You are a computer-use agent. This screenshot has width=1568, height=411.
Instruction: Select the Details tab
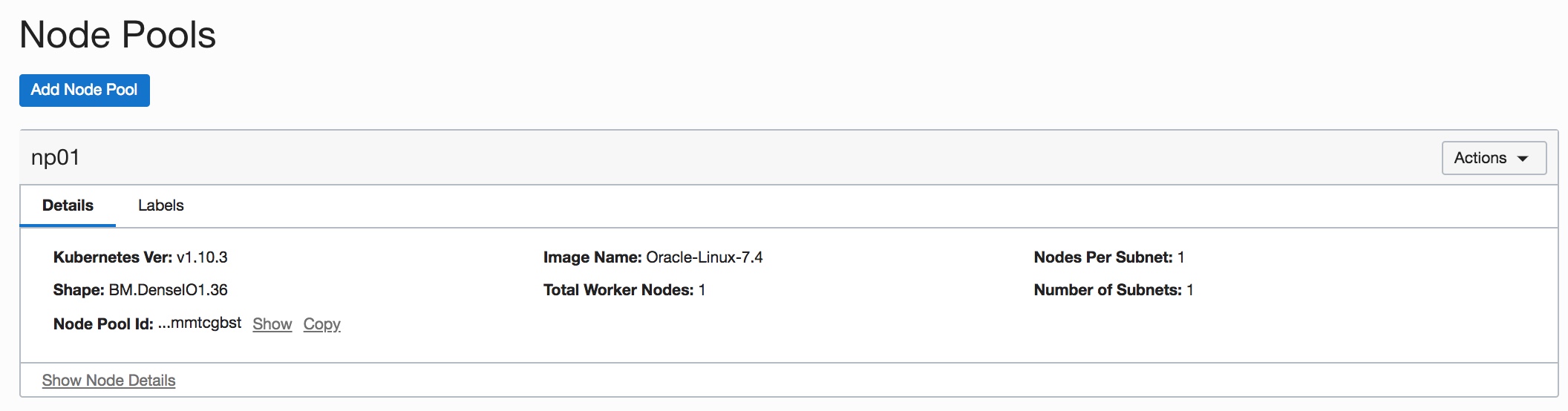tap(68, 205)
